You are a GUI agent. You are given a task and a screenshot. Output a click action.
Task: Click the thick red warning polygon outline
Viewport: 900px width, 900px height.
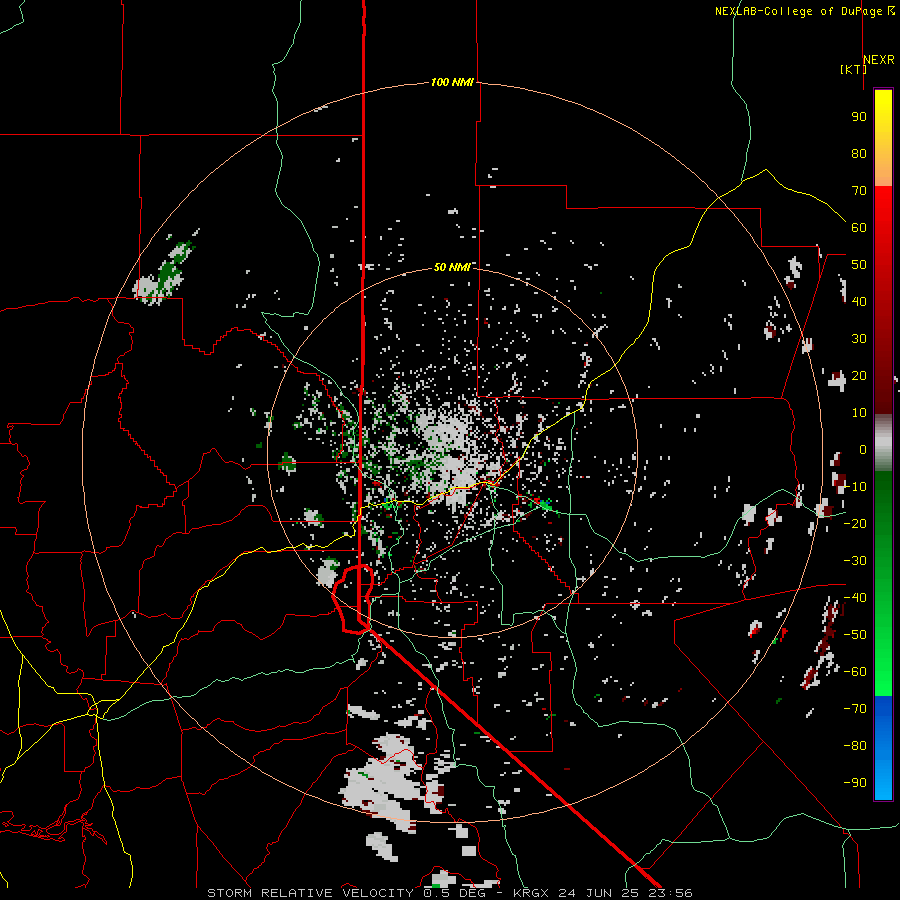coord(354,599)
